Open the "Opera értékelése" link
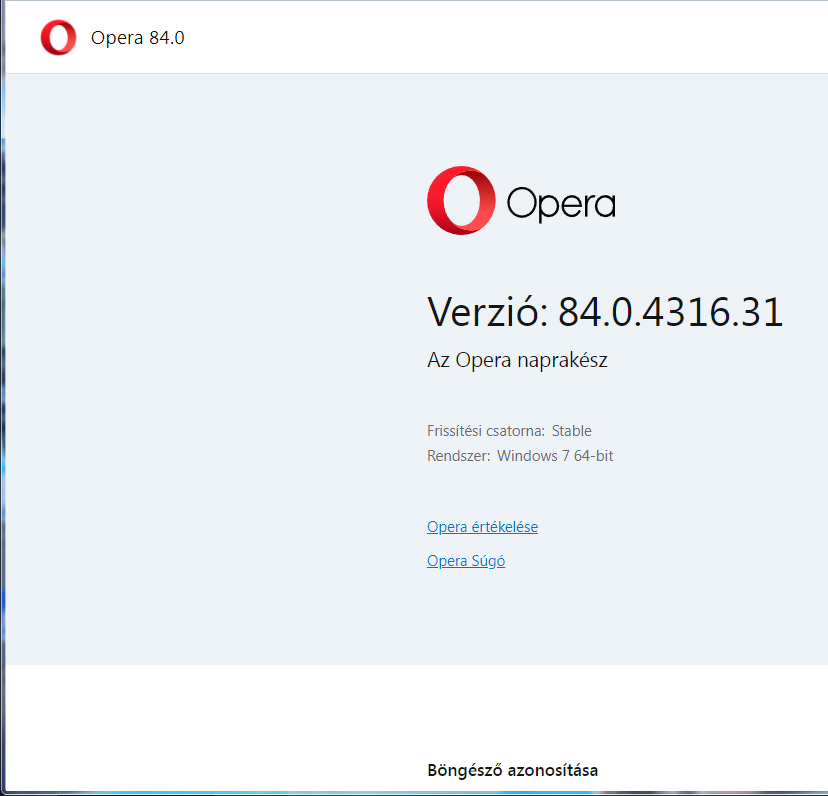Image resolution: width=828 pixels, height=796 pixels. pyautogui.click(x=482, y=527)
